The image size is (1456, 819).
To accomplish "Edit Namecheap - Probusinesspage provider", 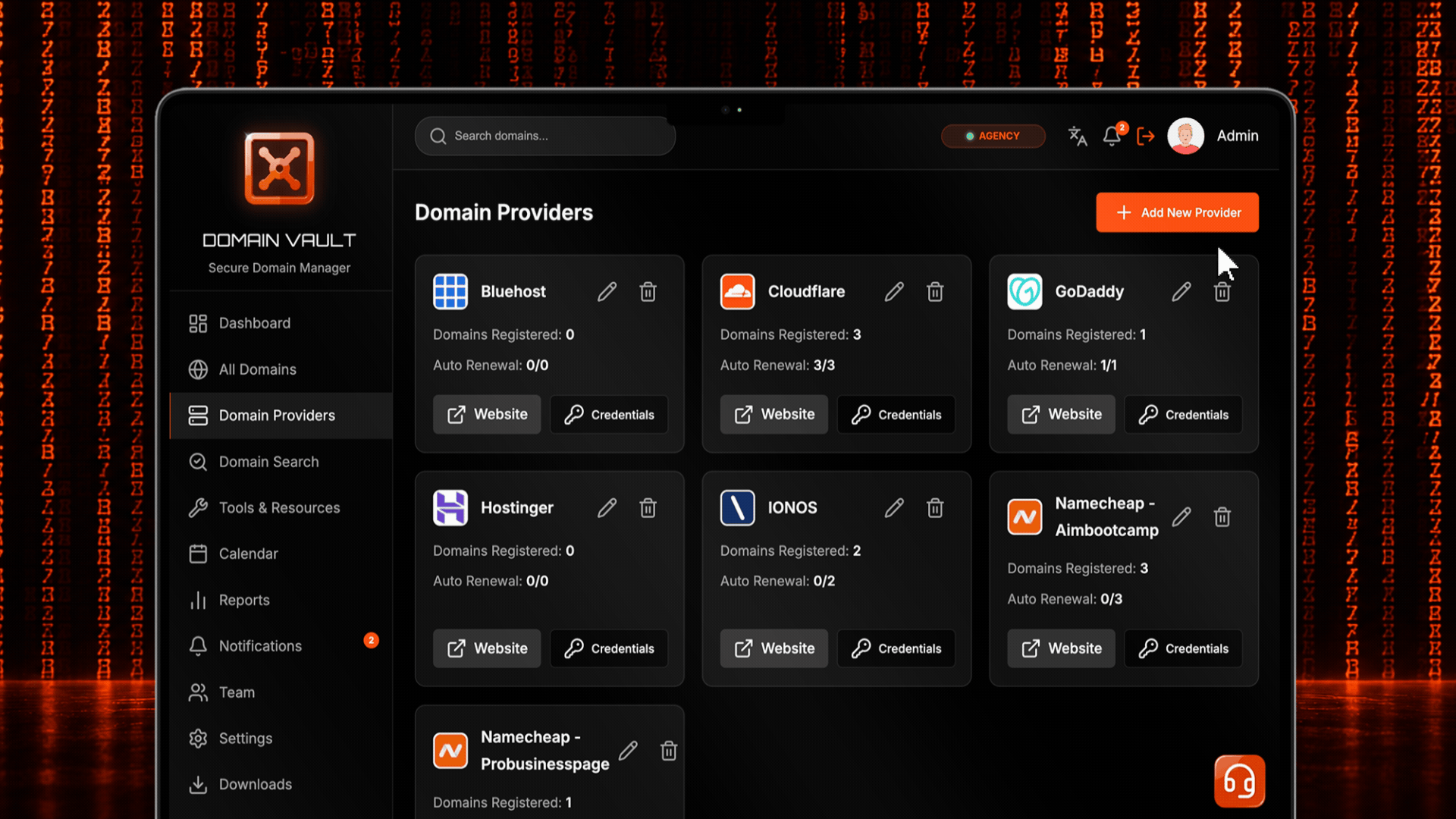I will [628, 751].
